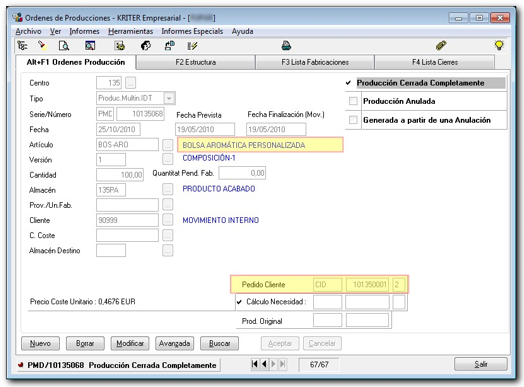Screen dimensions: 524x387
Task: Open lookup button next to Almacén Destino field
Action: click(167, 250)
